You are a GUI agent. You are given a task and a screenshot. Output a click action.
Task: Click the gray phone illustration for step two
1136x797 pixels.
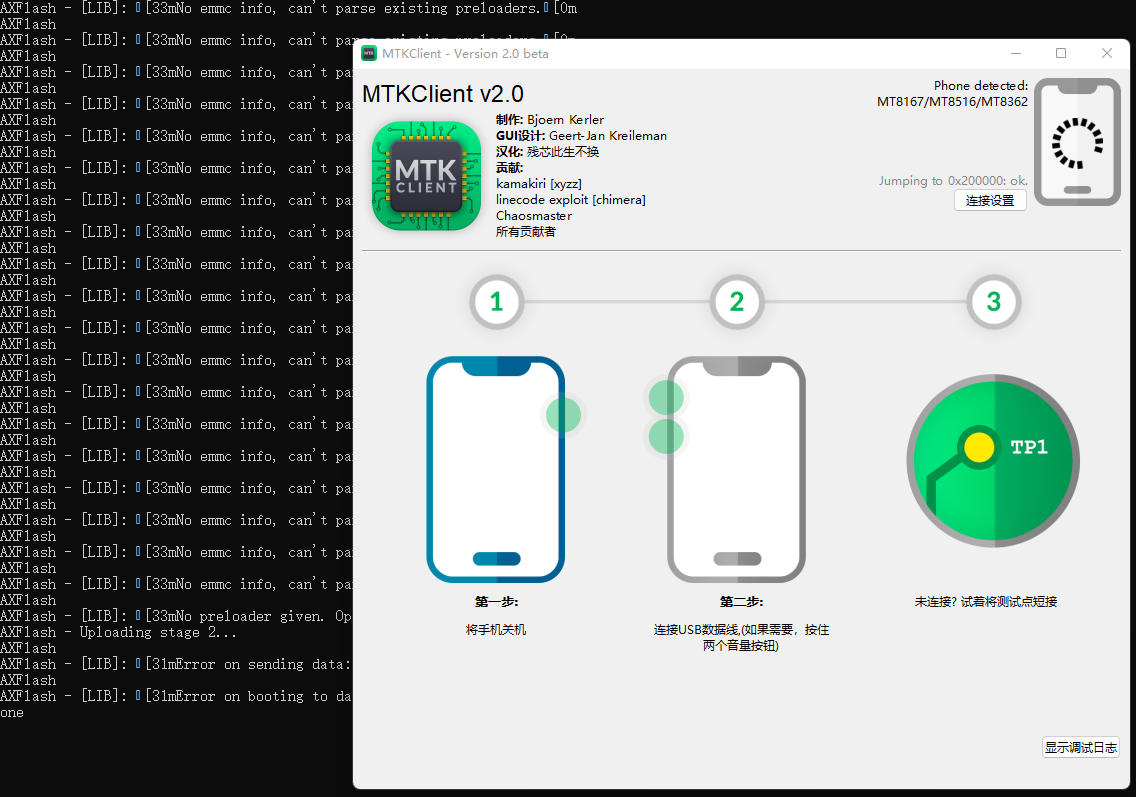737,470
